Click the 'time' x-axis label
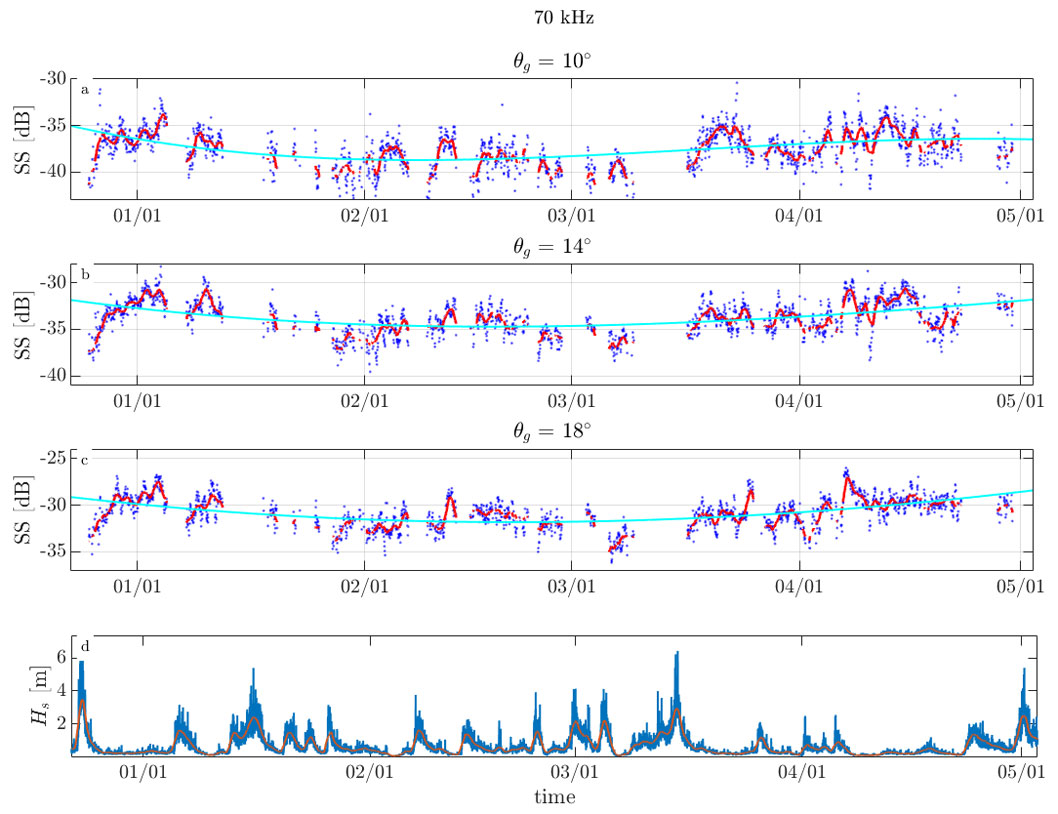Screen dimensions: 1058x814 (553, 797)
